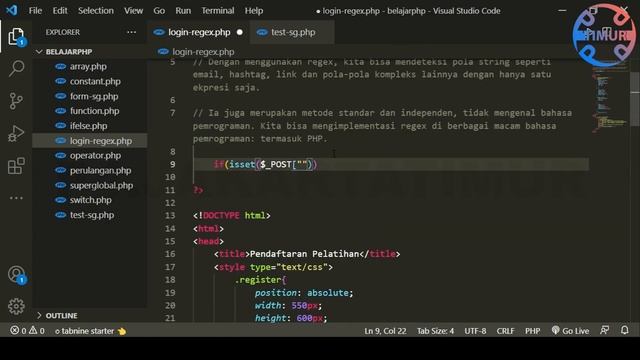This screenshot has height=360, width=640.
Task: Click login-regex.php breadcrumb
Action: tap(203, 52)
